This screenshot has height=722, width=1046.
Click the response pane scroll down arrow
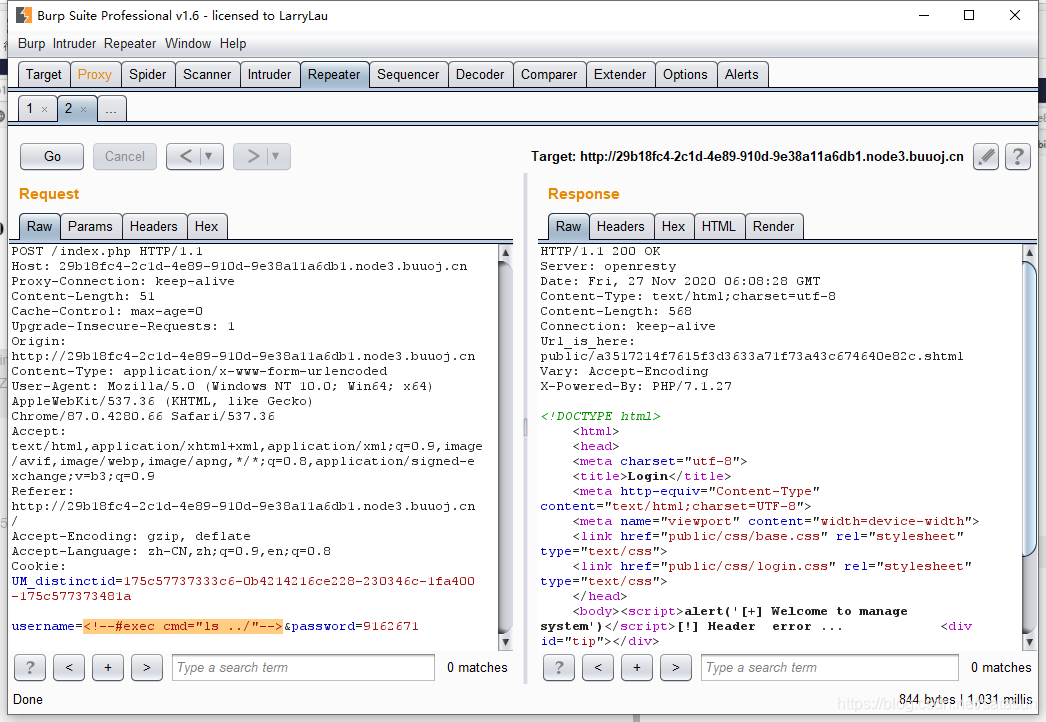tap(1029, 642)
